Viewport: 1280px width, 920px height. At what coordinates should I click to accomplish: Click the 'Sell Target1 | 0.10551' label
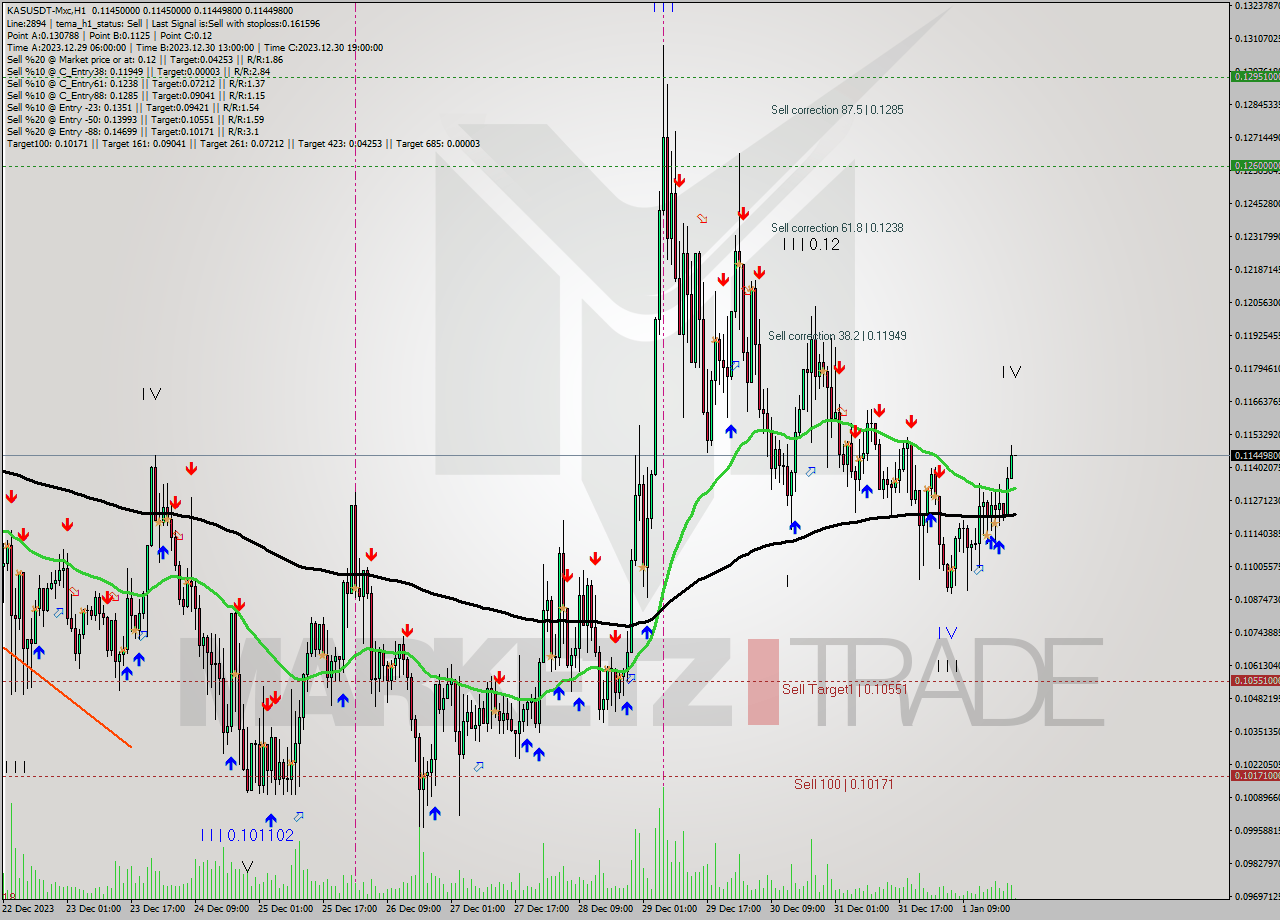coord(844,689)
